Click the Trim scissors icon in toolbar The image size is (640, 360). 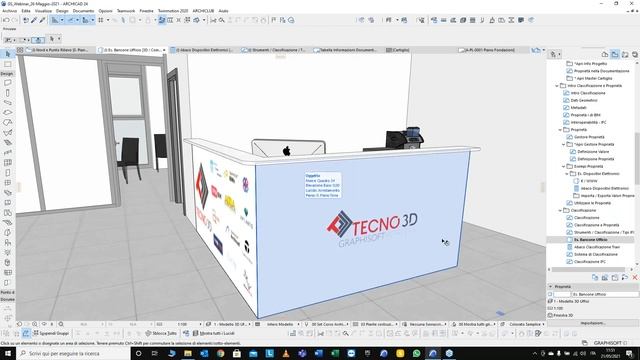point(213,20)
